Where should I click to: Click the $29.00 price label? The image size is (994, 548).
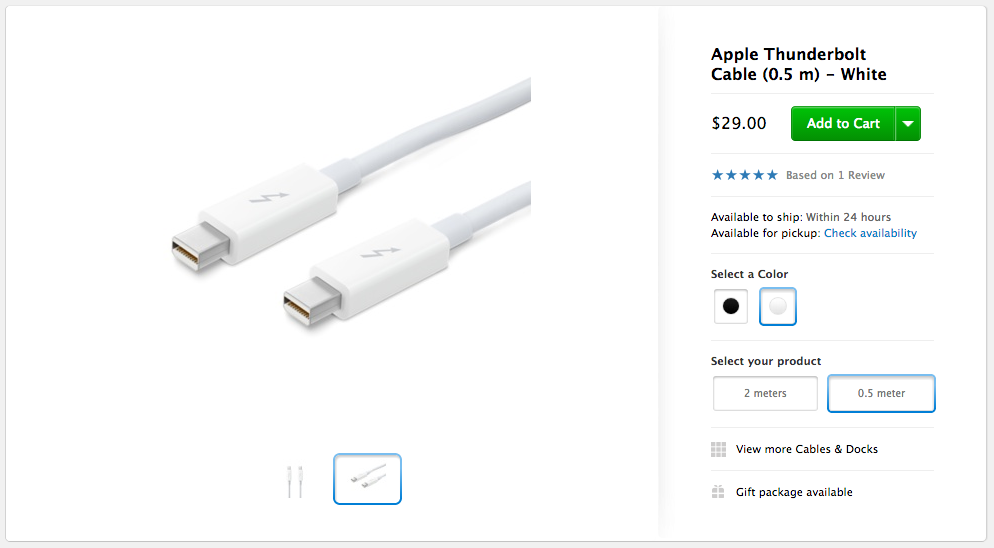pyautogui.click(x=739, y=123)
